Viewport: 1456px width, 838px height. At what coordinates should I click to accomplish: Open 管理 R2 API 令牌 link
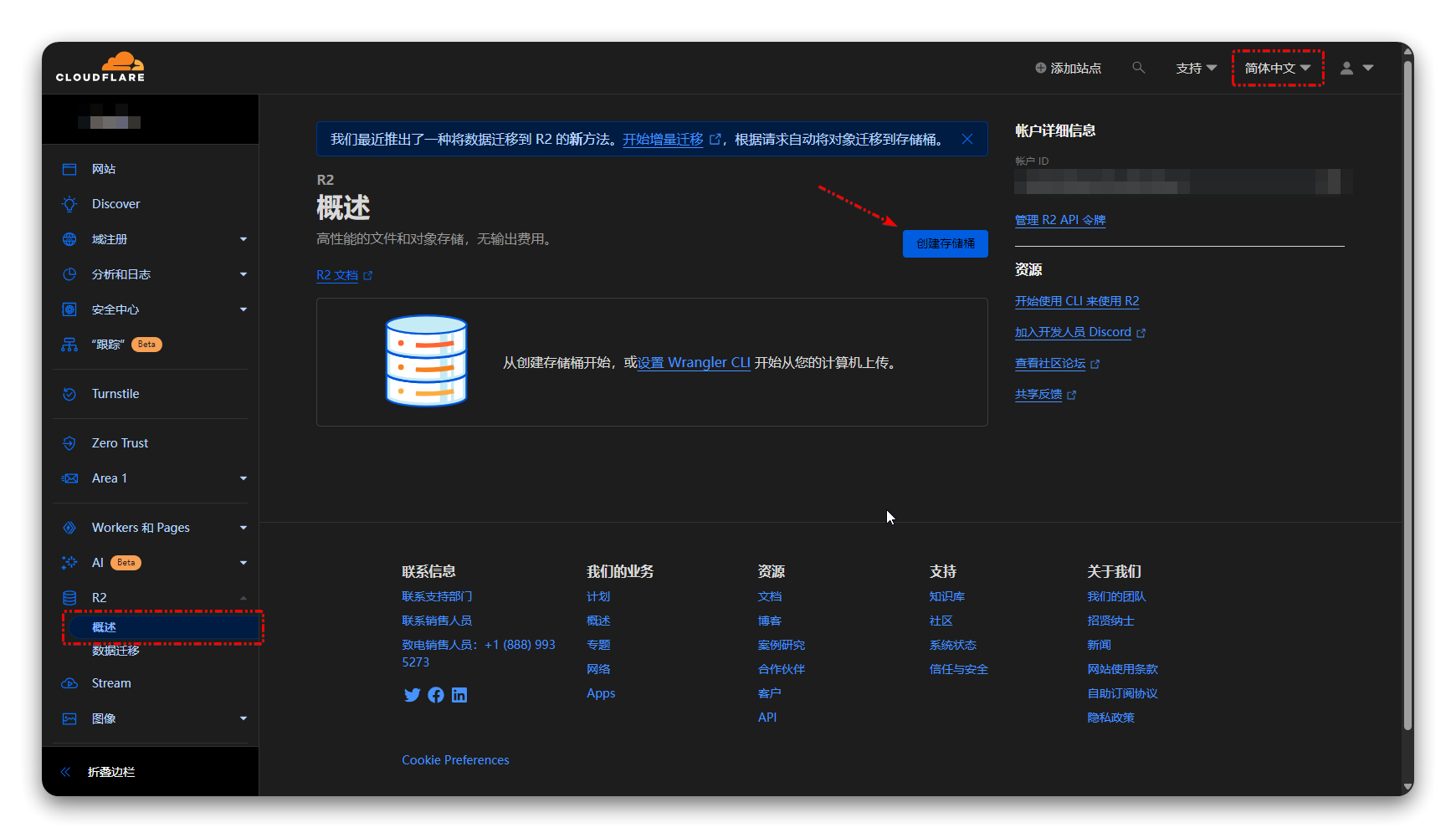click(x=1060, y=220)
